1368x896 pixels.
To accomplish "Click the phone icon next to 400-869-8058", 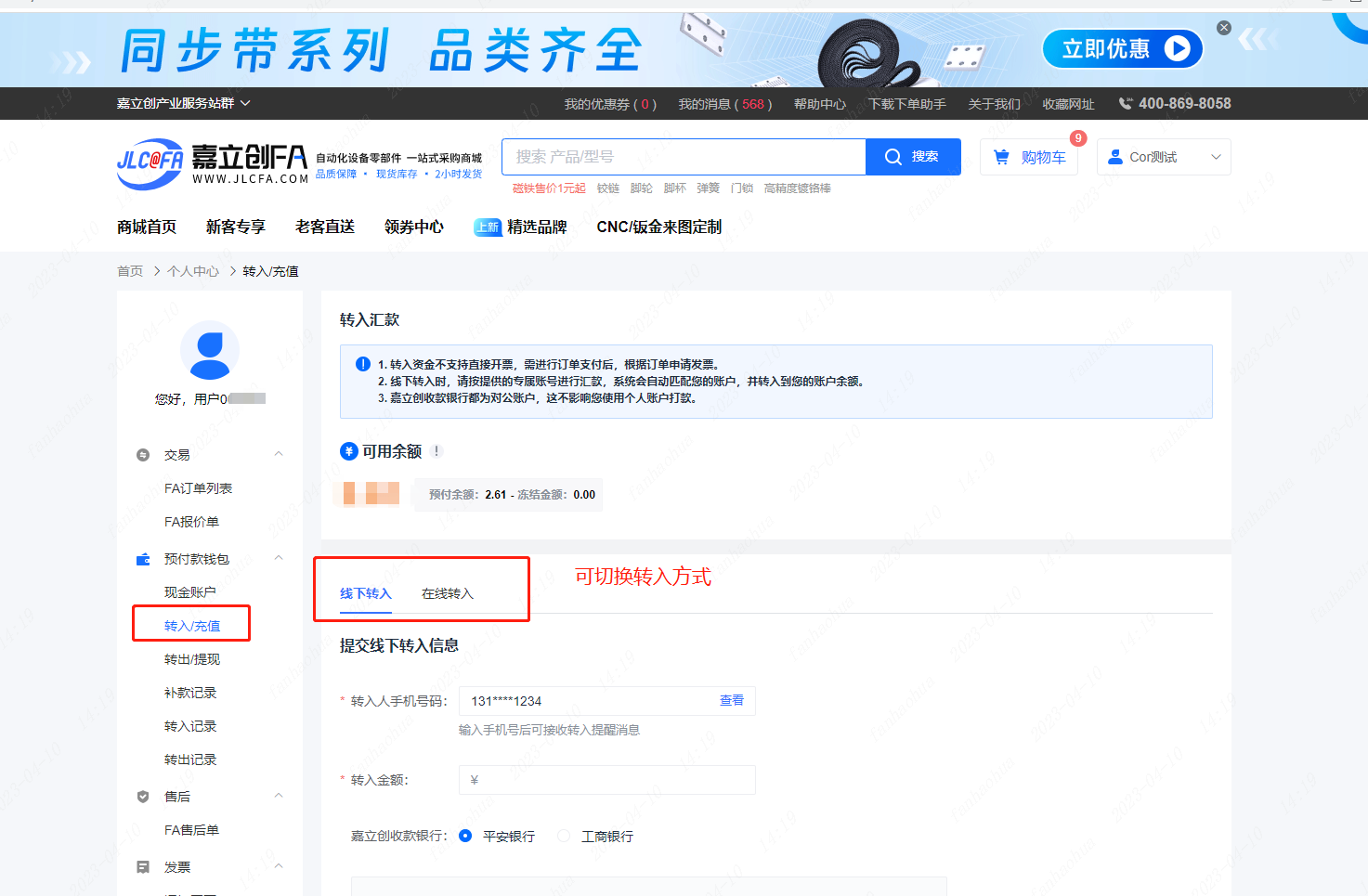I will [x=1126, y=104].
